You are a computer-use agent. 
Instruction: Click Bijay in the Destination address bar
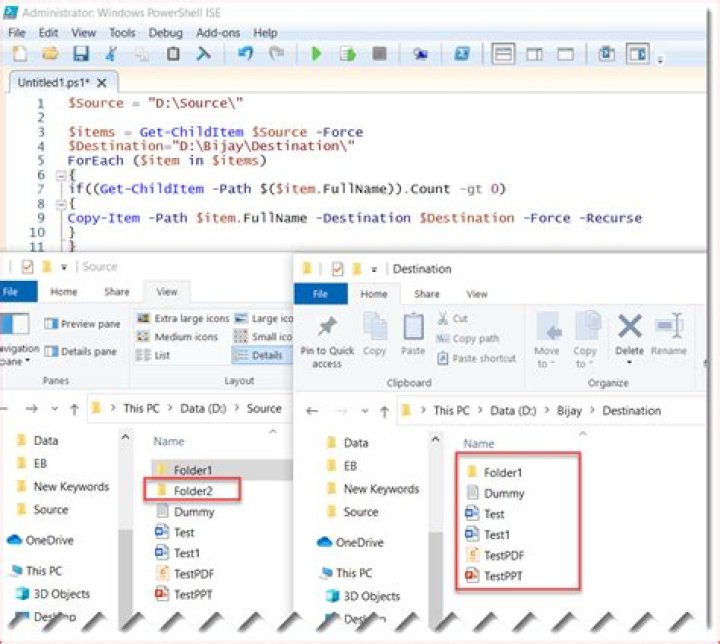pos(569,411)
